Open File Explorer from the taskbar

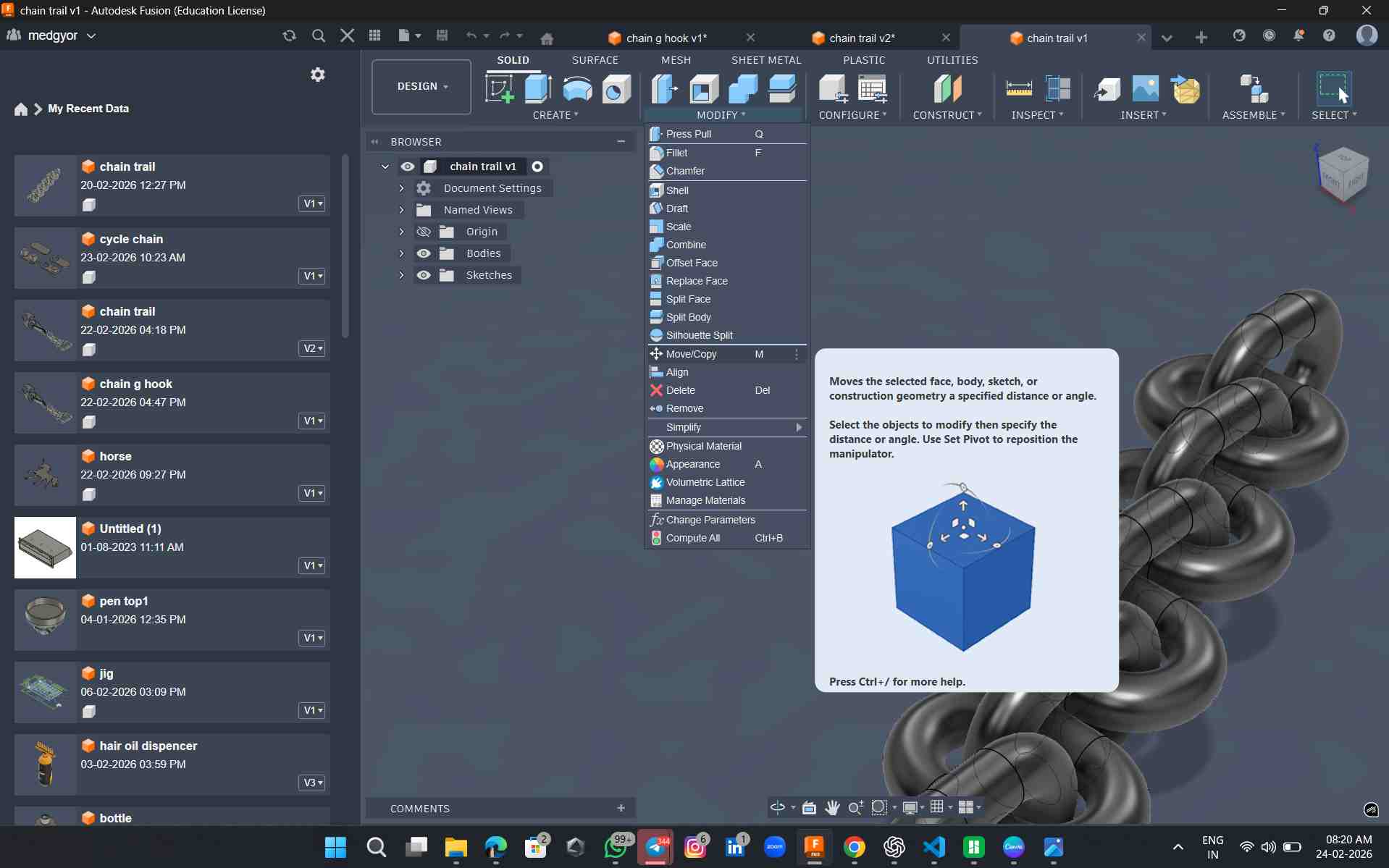(x=456, y=847)
